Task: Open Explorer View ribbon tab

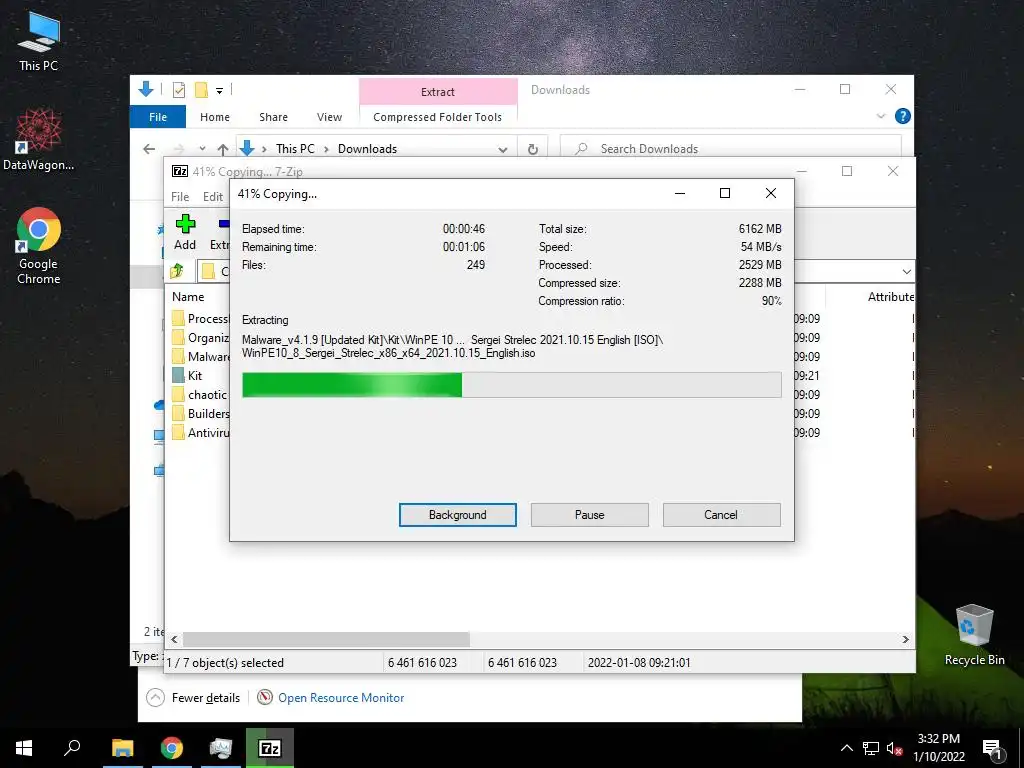Action: coord(329,117)
